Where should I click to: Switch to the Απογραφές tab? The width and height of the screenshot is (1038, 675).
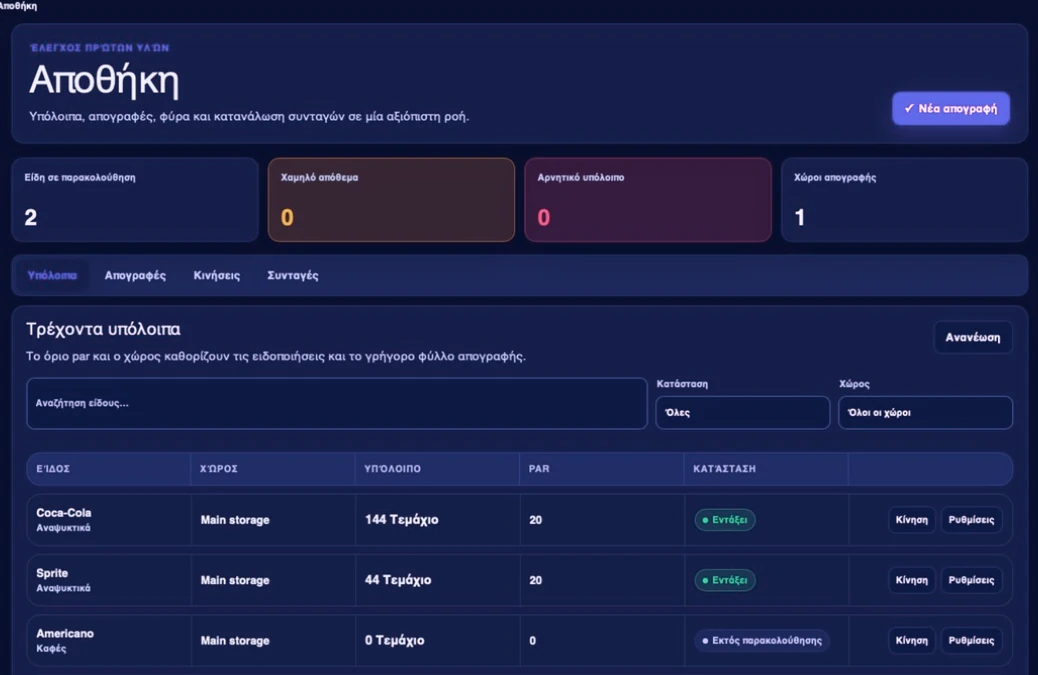(x=135, y=275)
